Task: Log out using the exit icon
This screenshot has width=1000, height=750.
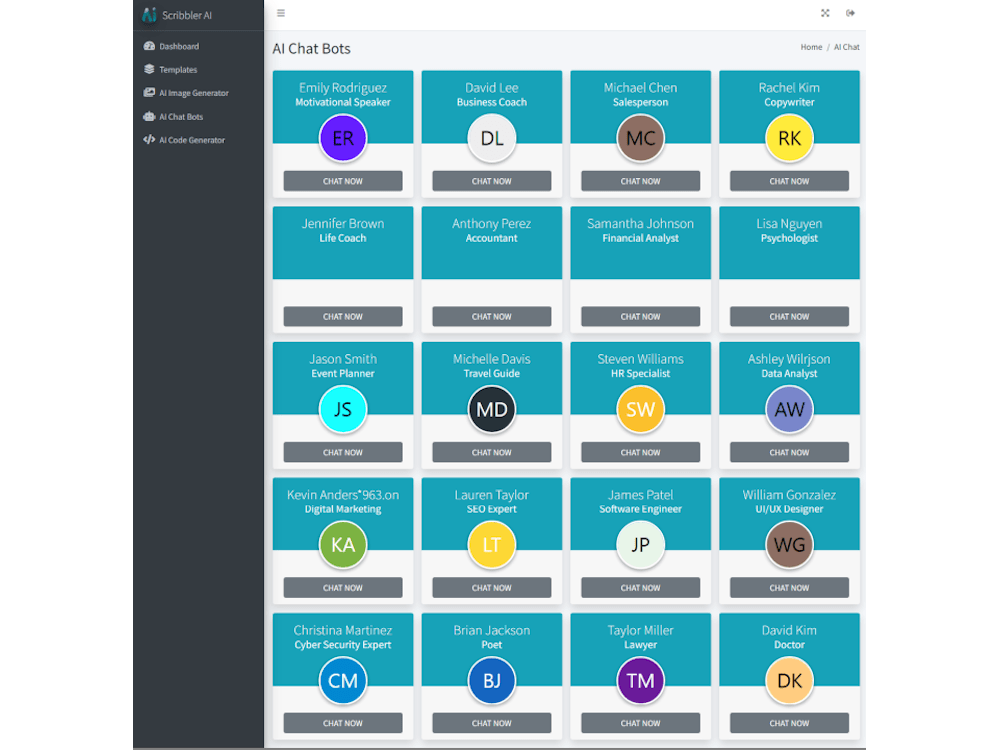Action: (850, 13)
